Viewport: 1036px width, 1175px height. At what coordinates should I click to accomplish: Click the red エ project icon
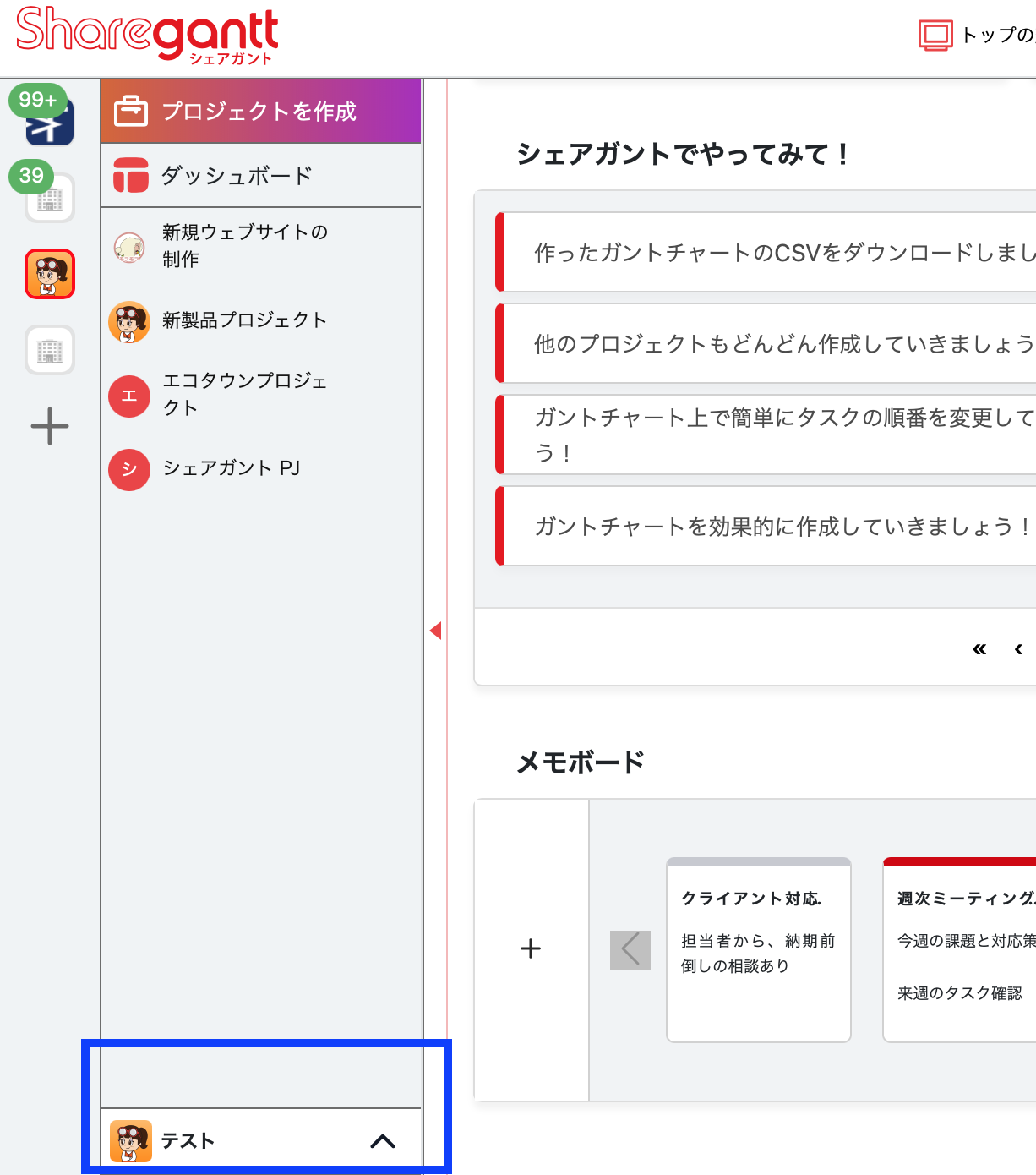tap(129, 396)
